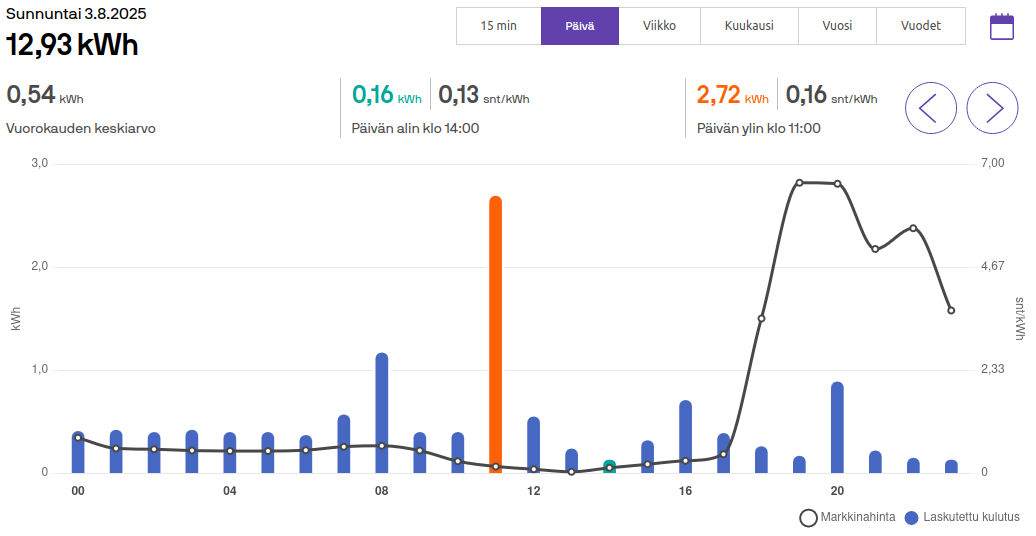This screenshot has height=536, width=1036.
Task: Select the market price point at 23:00
Action: click(951, 310)
